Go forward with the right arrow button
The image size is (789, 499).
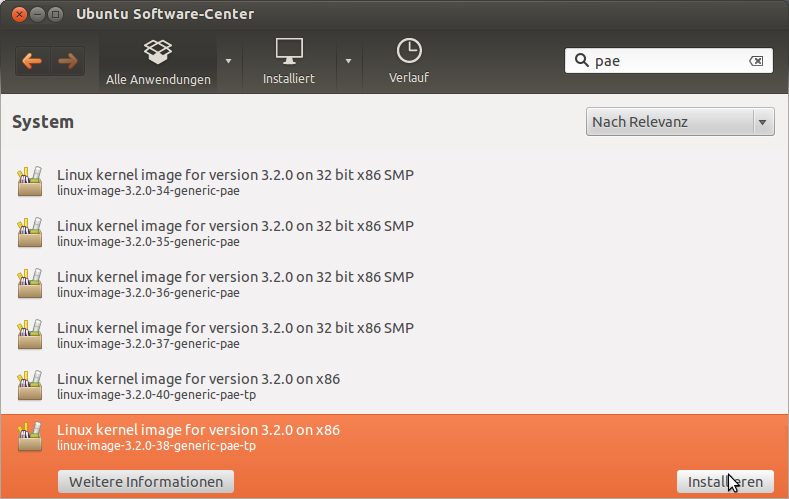(67, 61)
